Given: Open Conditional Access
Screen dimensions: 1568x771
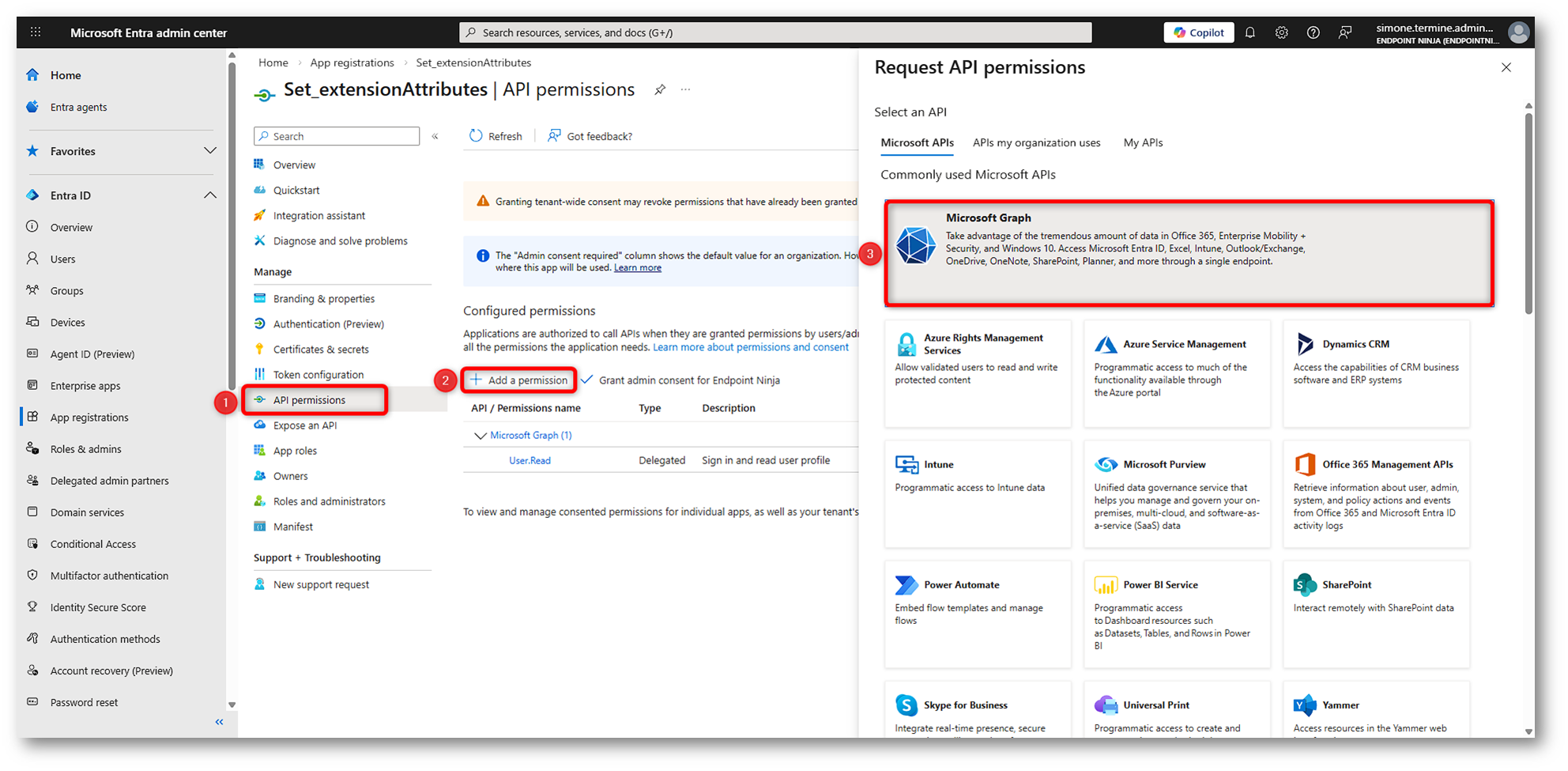Looking at the screenshot, I should coord(93,543).
